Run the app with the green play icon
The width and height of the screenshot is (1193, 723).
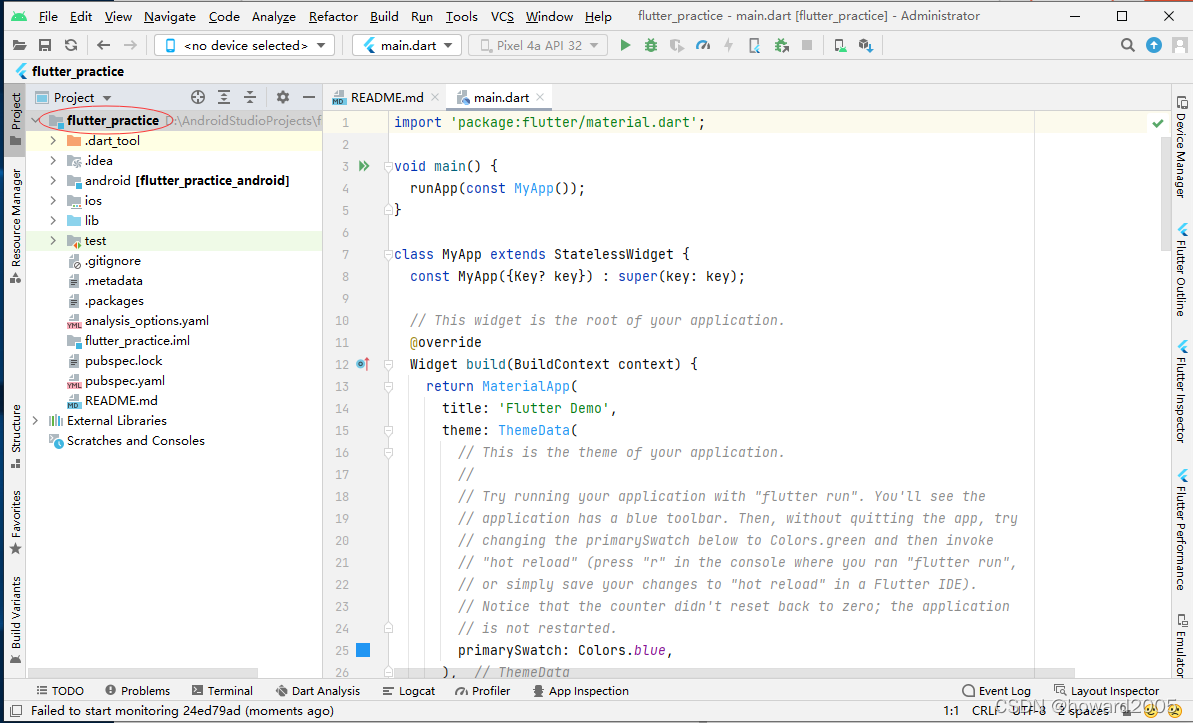(x=625, y=46)
